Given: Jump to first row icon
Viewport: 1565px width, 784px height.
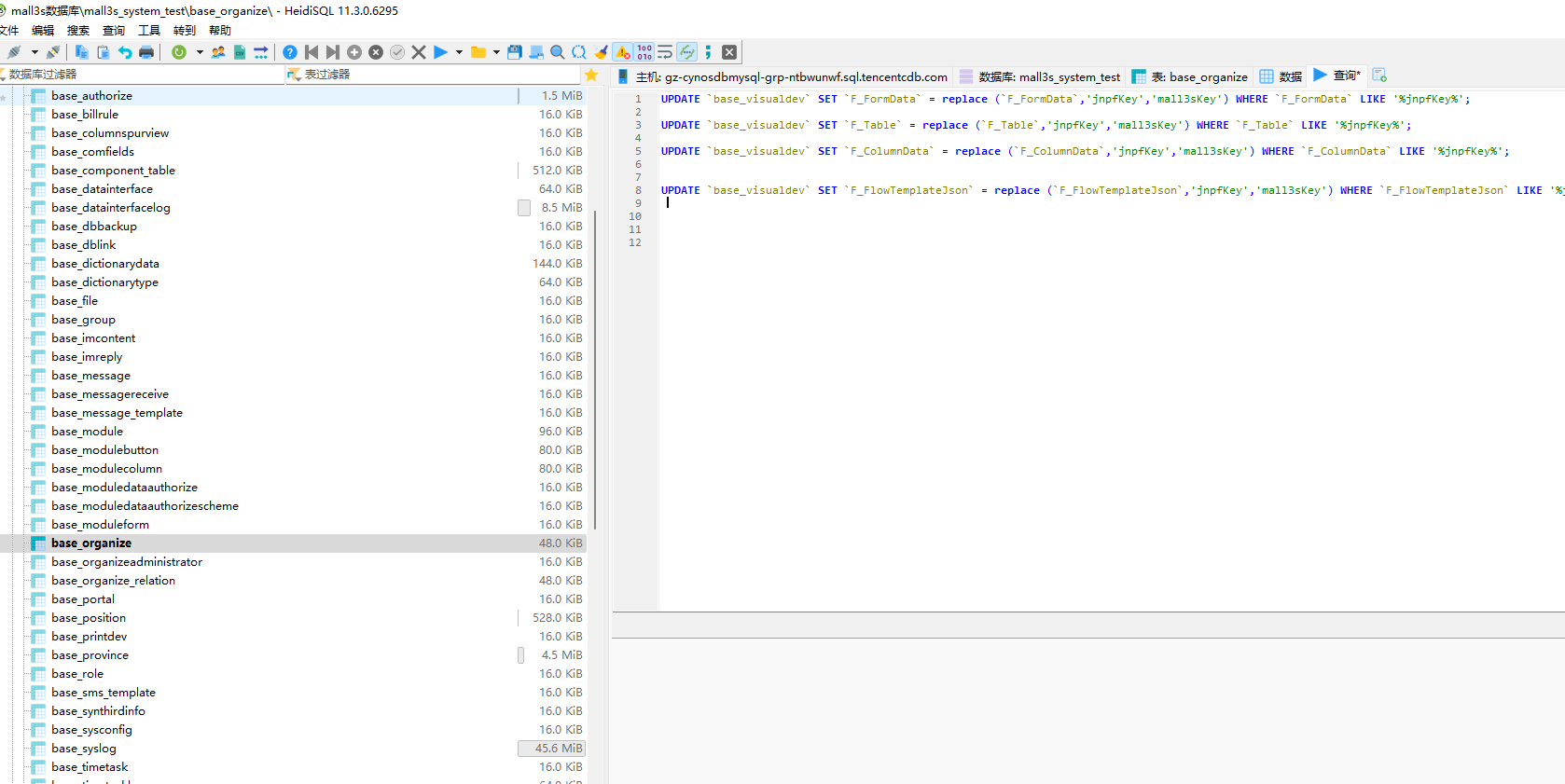Looking at the screenshot, I should click(312, 52).
